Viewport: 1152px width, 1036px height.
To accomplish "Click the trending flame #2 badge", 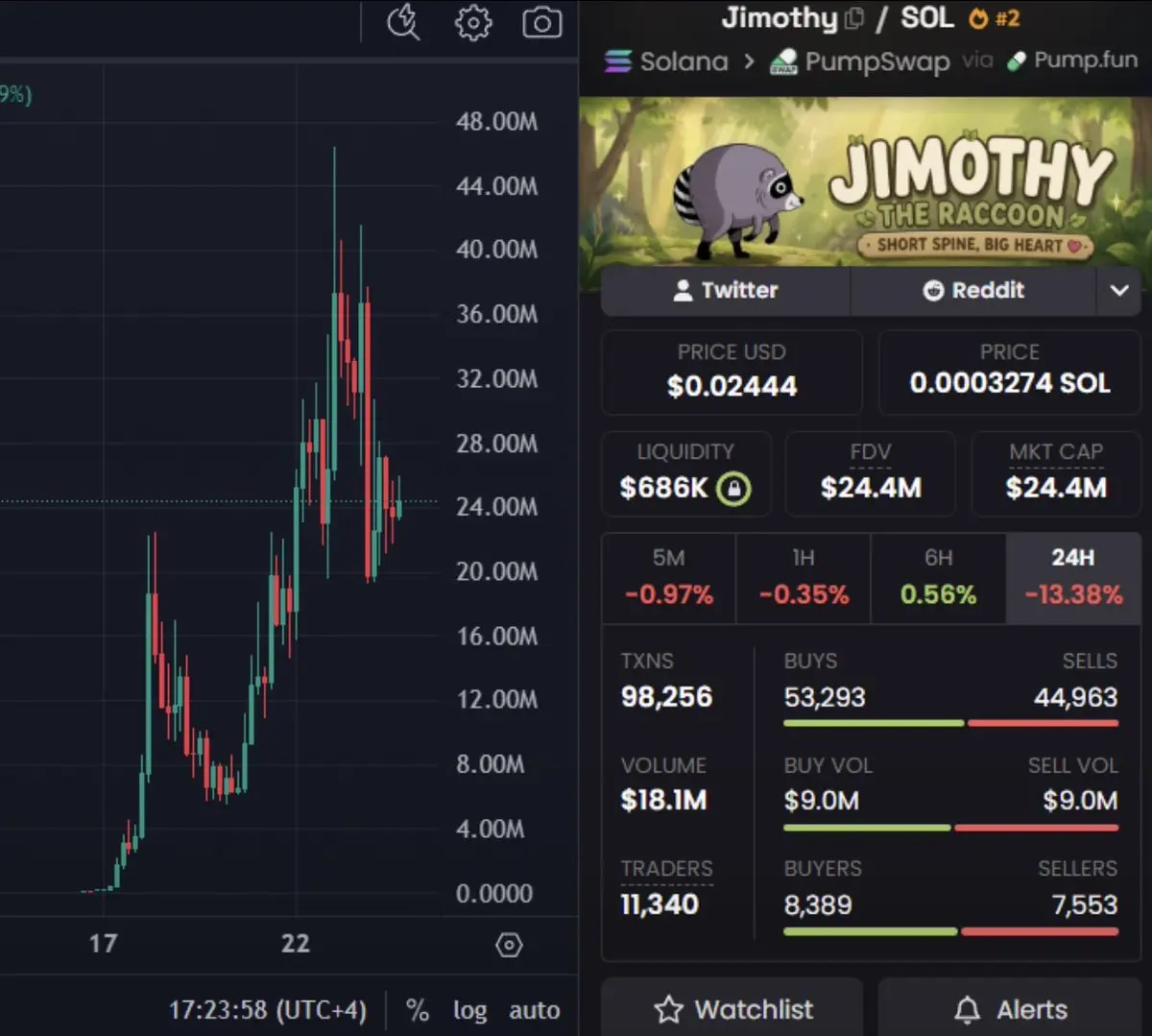I will (995, 18).
